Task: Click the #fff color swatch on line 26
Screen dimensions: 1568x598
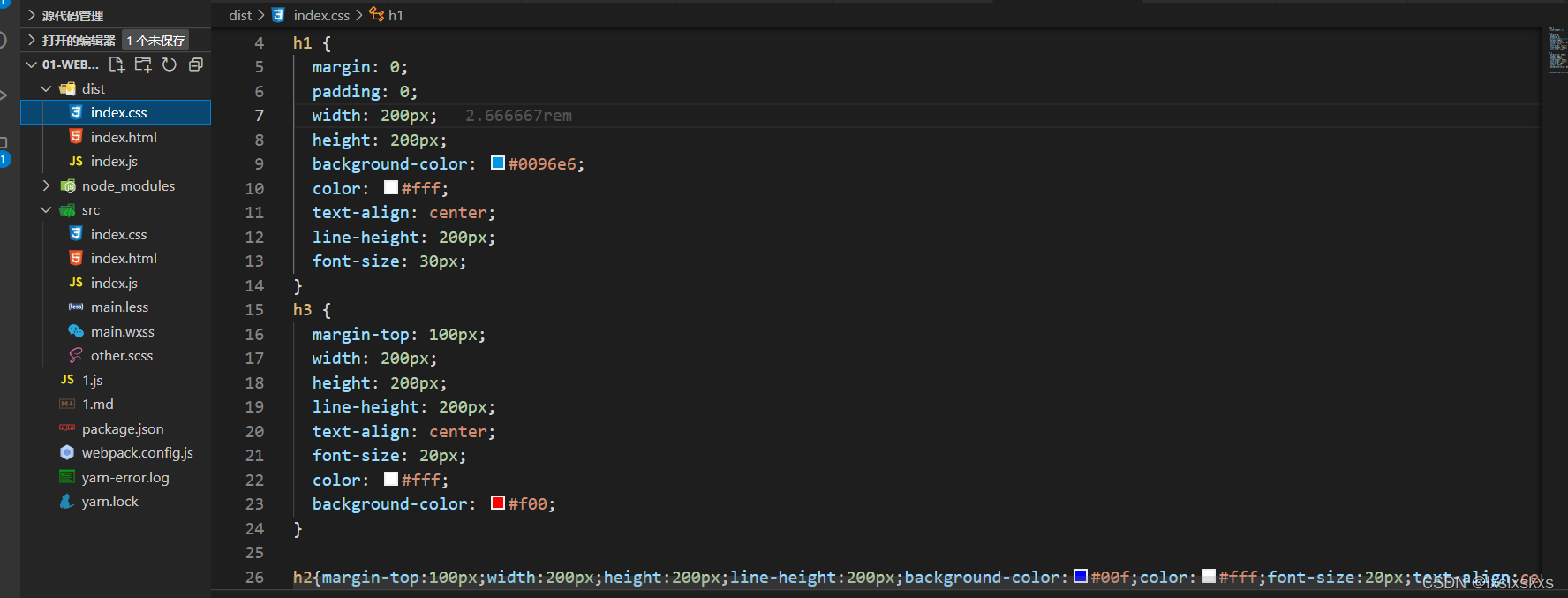Action: coord(1209,576)
